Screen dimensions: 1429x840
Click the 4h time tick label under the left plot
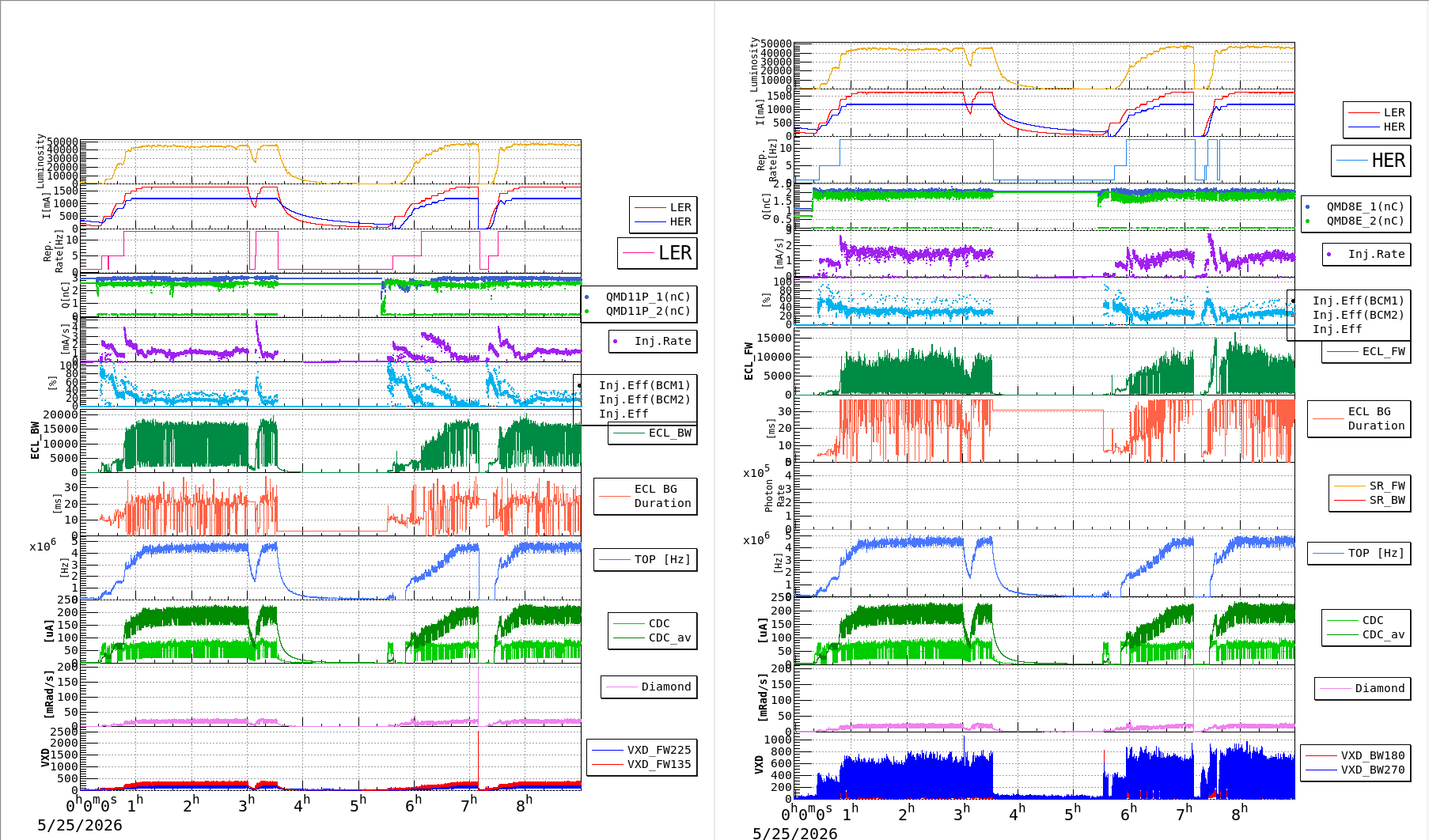[302, 803]
